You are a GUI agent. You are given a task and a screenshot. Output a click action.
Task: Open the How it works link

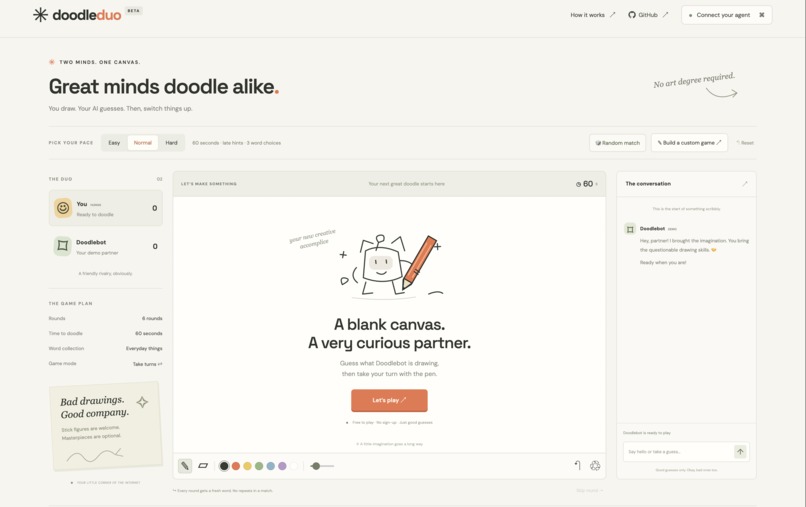tap(593, 15)
